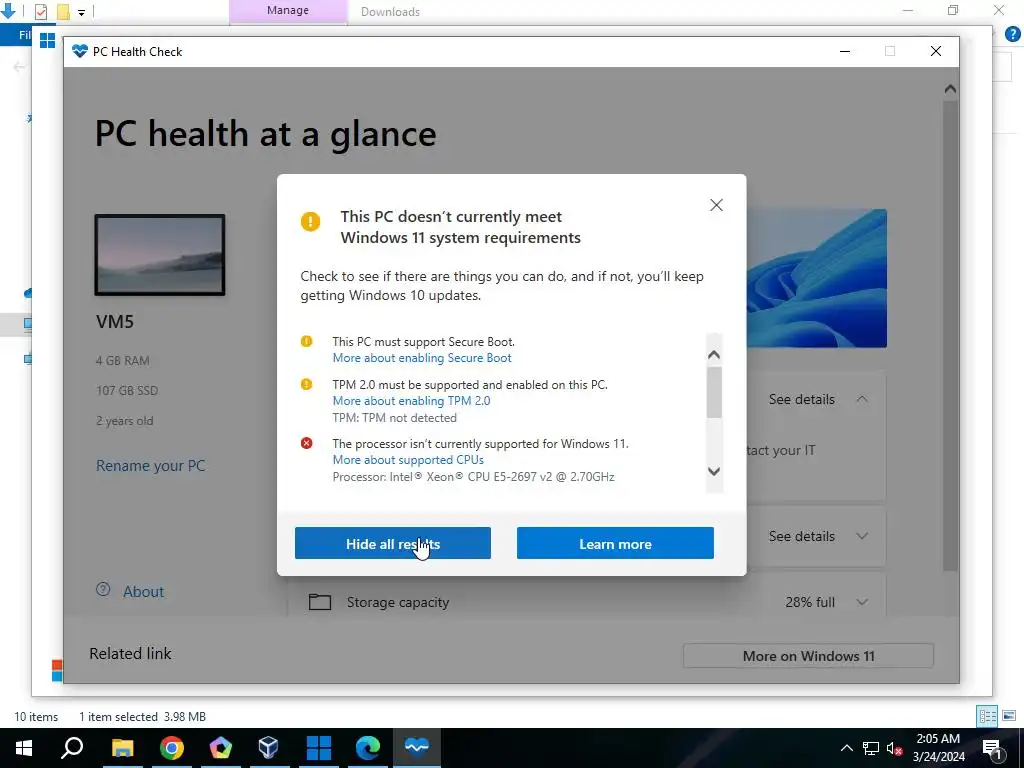Click the File Explorer help icon

[x=1013, y=34]
